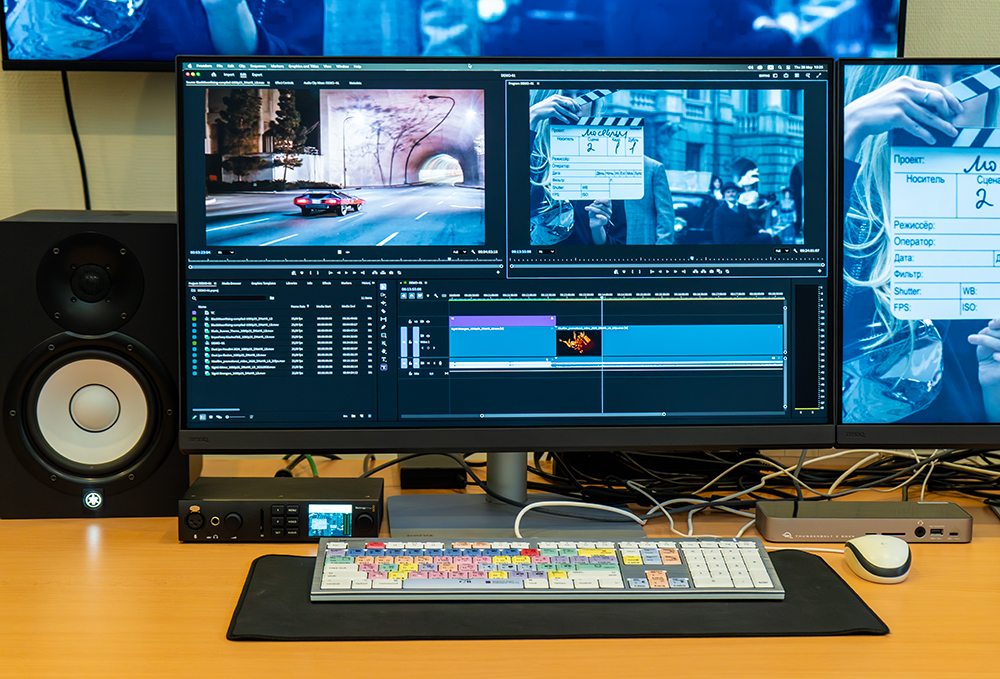Toggle the lock on the top video track
1000x679 pixels.
(410, 321)
